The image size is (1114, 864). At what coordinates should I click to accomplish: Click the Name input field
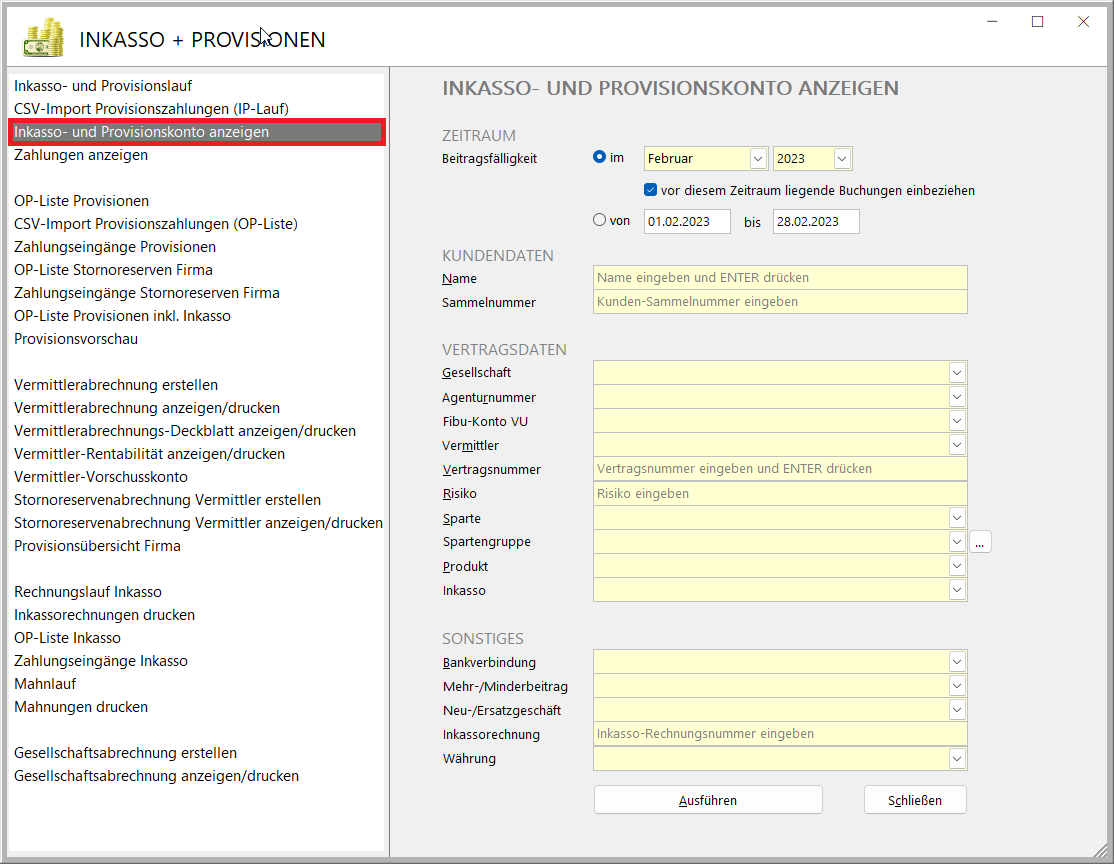(x=780, y=278)
